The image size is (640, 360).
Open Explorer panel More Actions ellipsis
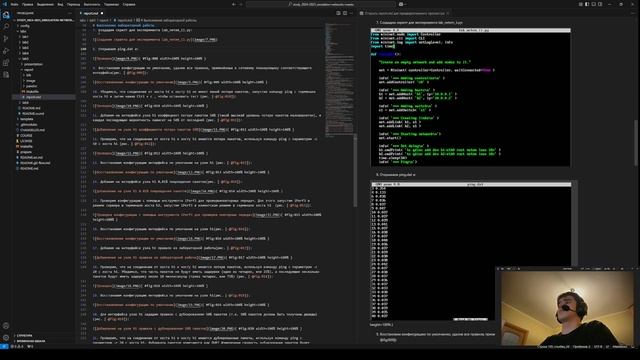point(70,13)
